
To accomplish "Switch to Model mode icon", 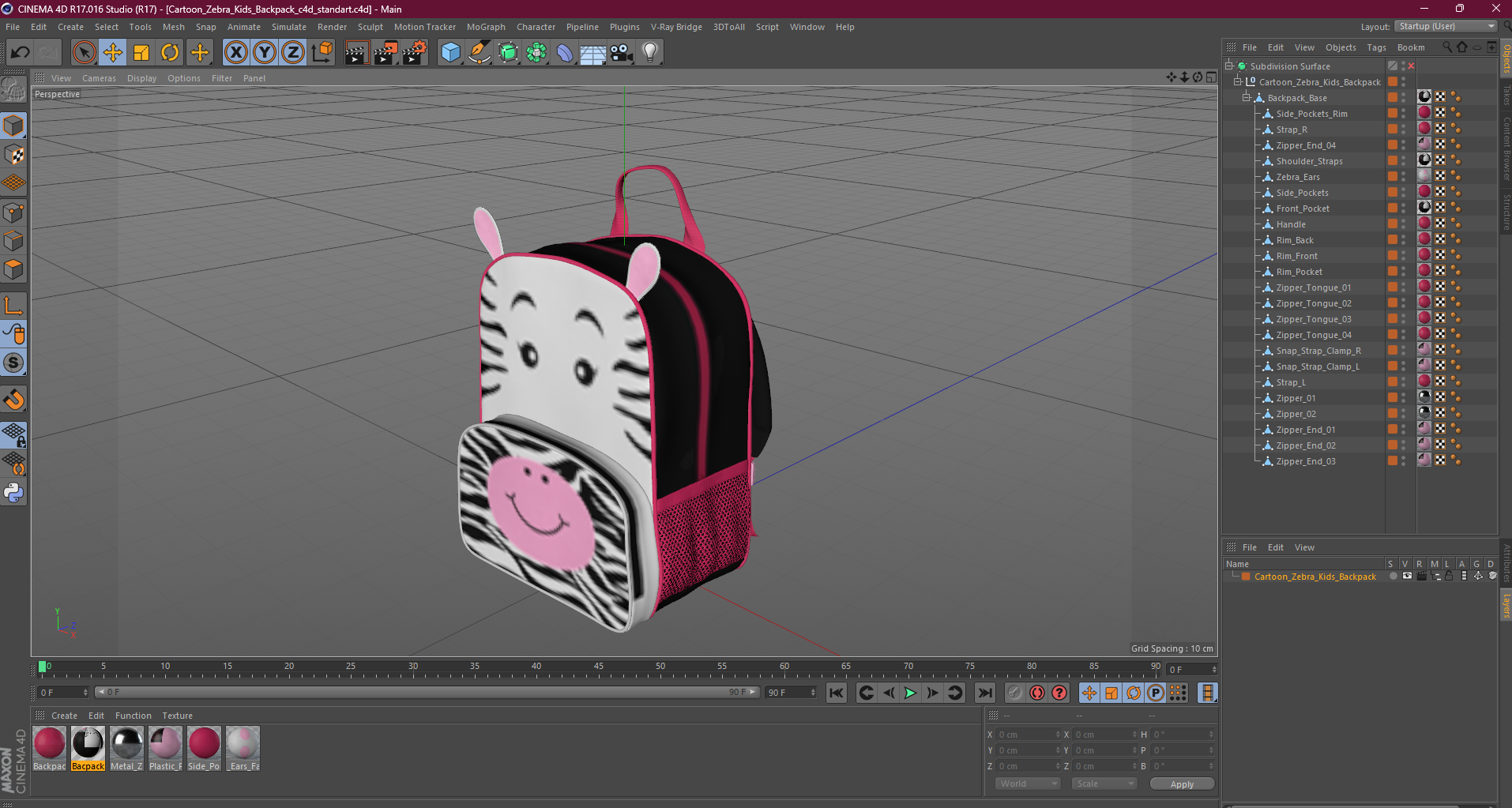I will 13,126.
